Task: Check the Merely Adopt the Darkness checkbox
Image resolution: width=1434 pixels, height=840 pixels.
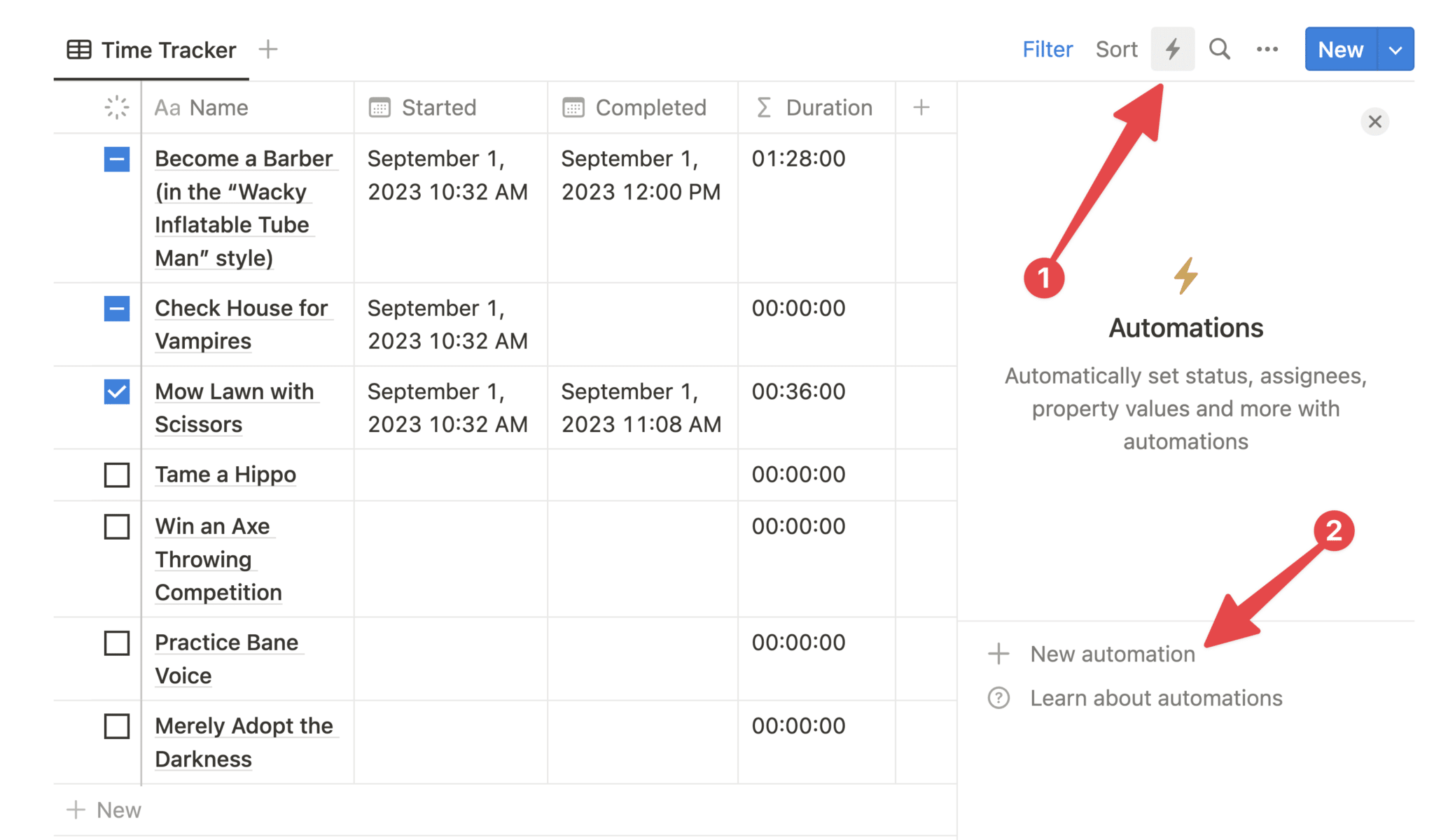Action: pyautogui.click(x=117, y=727)
